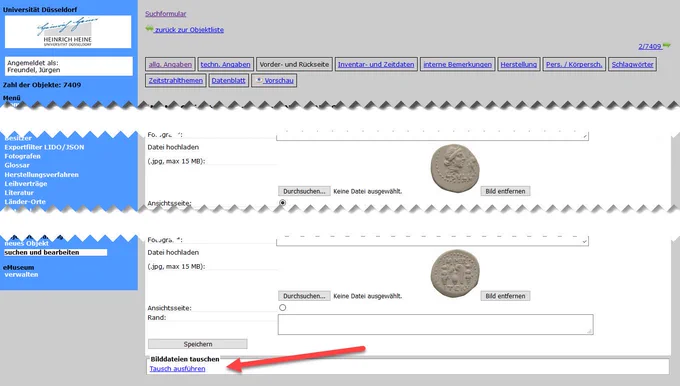Image resolution: width=680 pixels, height=386 pixels.
Task: Switch to the allg. Angaben tab
Action: (x=170, y=64)
